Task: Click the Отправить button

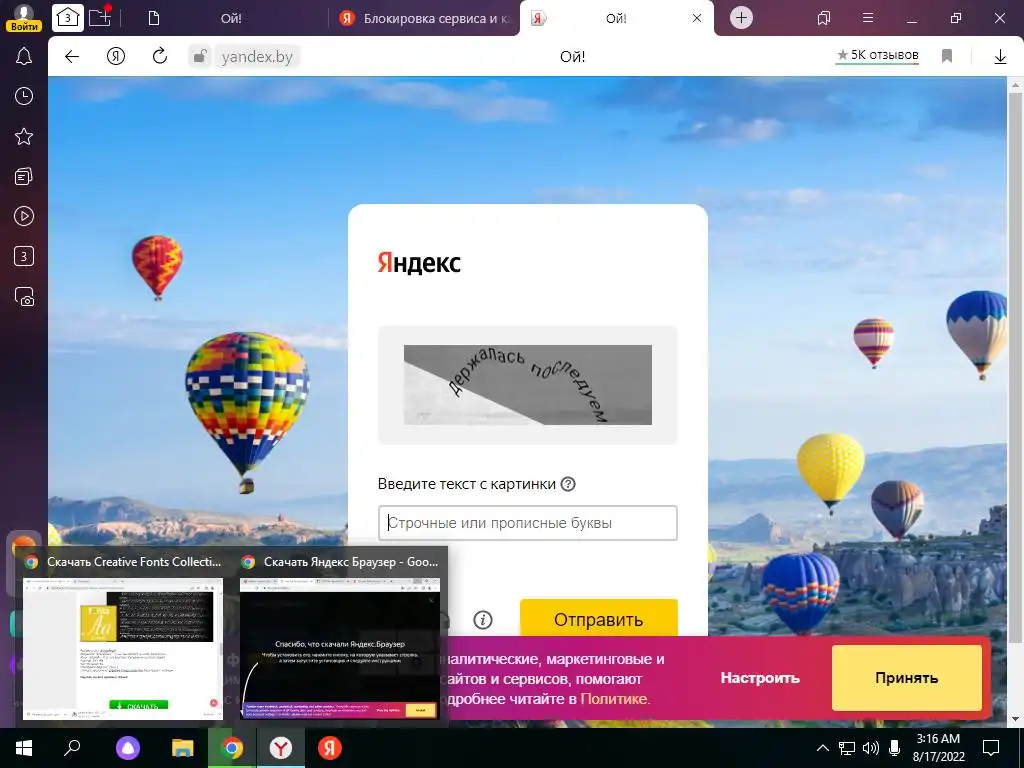Action: (599, 619)
